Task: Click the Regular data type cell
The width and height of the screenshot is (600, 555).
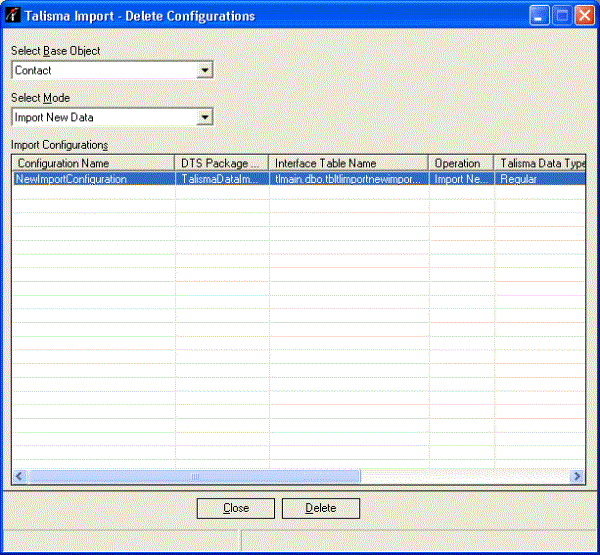Action: [x=540, y=179]
